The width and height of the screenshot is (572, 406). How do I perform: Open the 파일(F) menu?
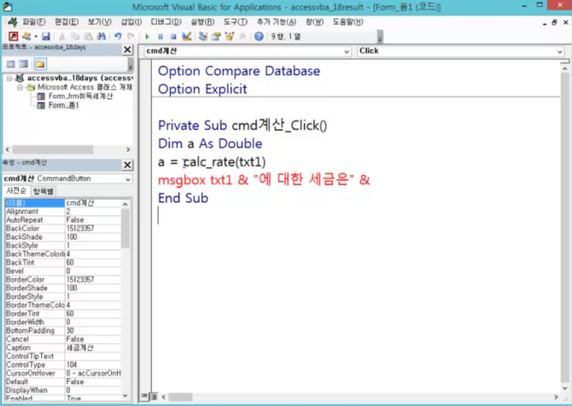(34, 22)
